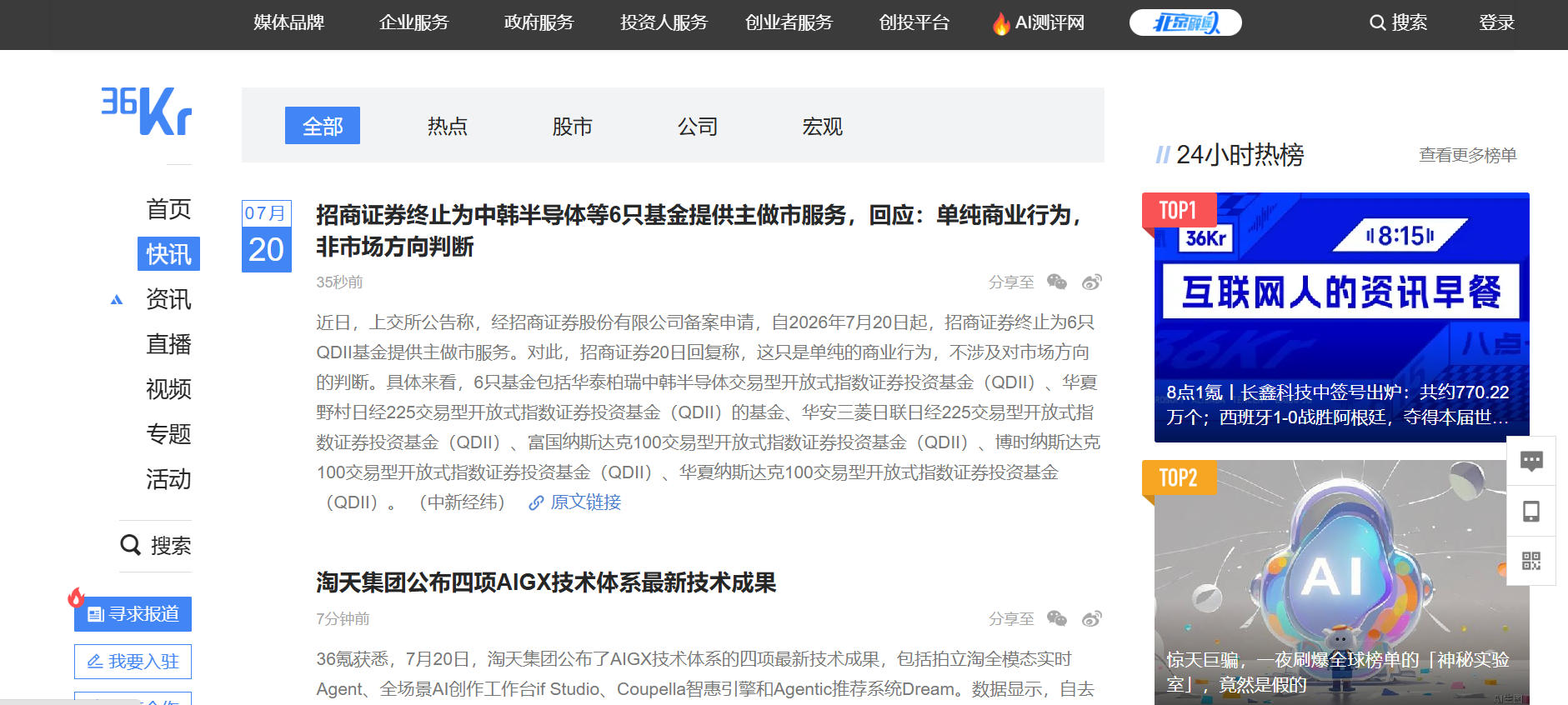The height and width of the screenshot is (705, 1568).
Task: Click the 登录 login link
Action: click(x=1497, y=22)
